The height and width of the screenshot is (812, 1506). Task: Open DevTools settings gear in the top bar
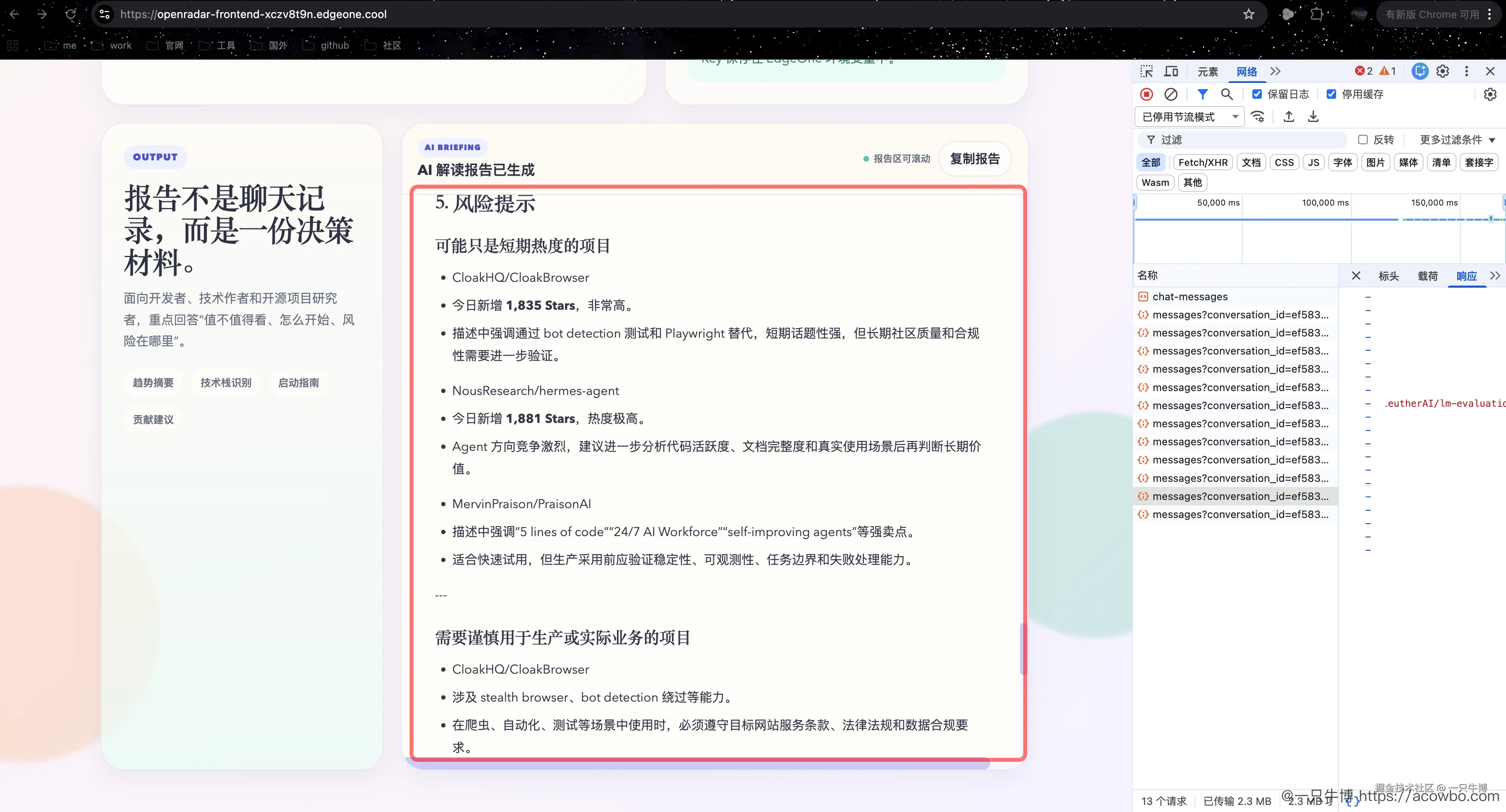[1443, 71]
